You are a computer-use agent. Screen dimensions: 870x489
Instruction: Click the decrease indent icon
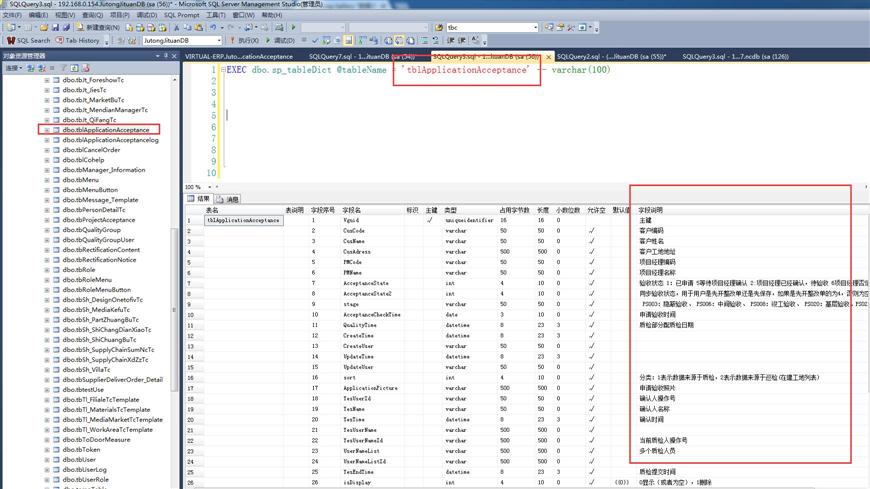click(x=451, y=41)
